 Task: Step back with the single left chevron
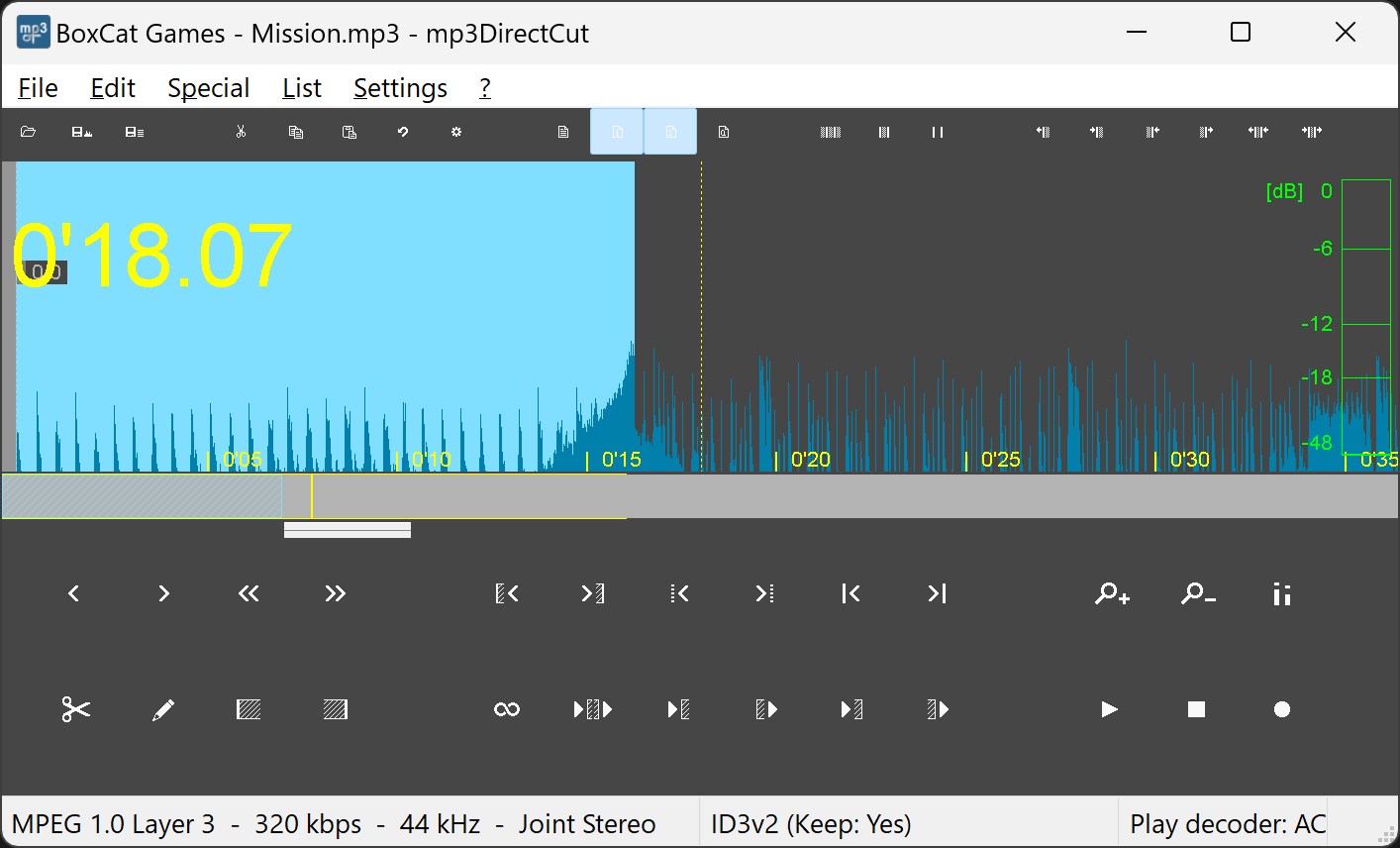[73, 593]
